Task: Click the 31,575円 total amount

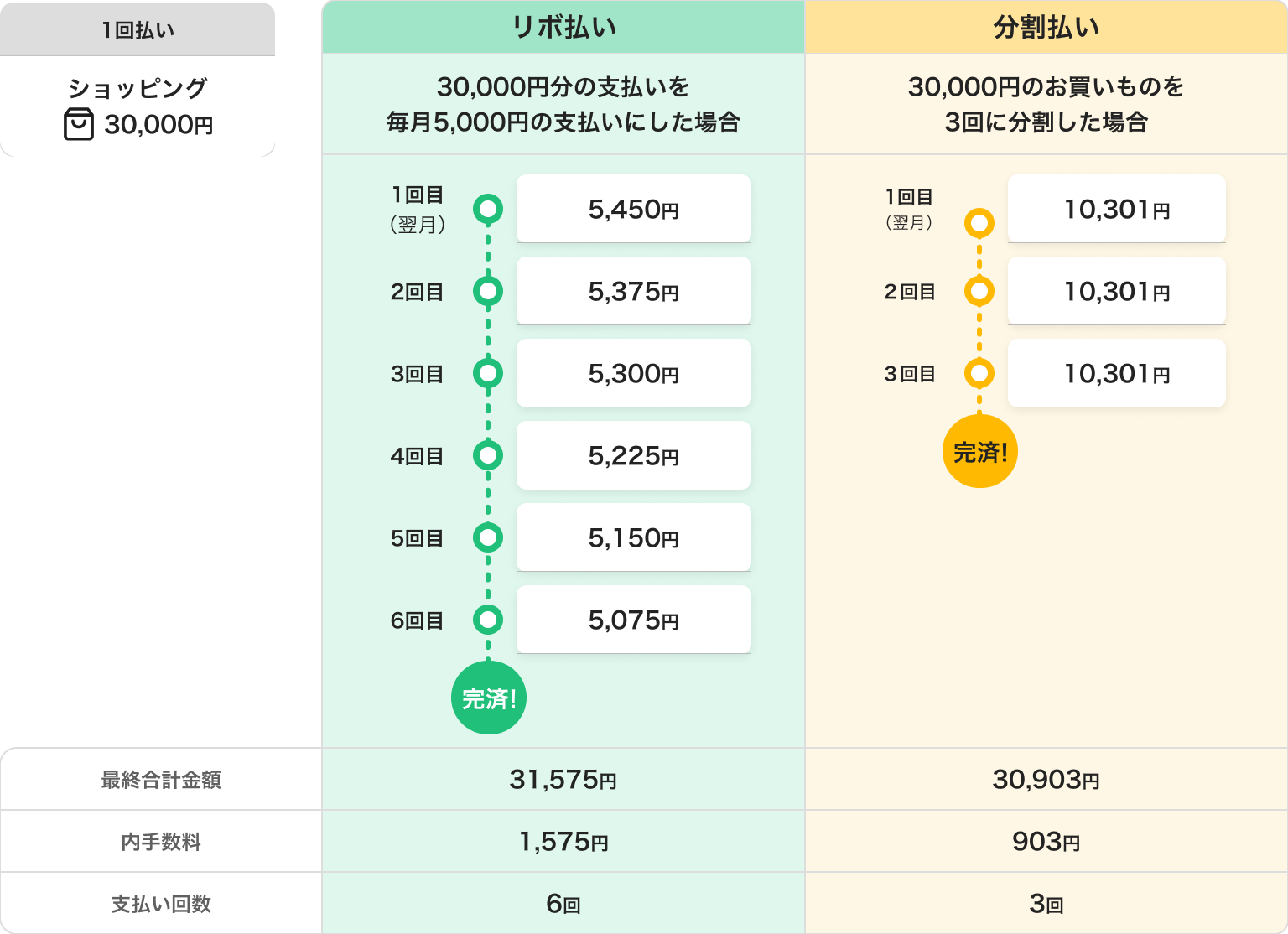Action: pyautogui.click(x=563, y=780)
